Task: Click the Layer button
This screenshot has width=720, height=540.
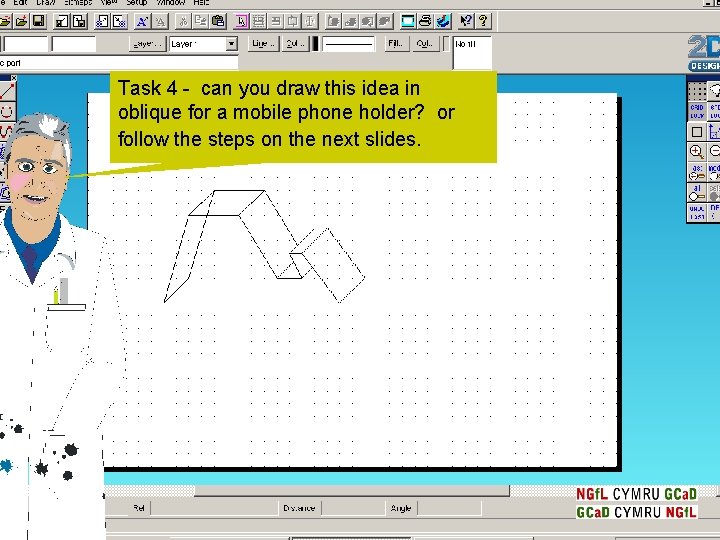Action: point(147,44)
